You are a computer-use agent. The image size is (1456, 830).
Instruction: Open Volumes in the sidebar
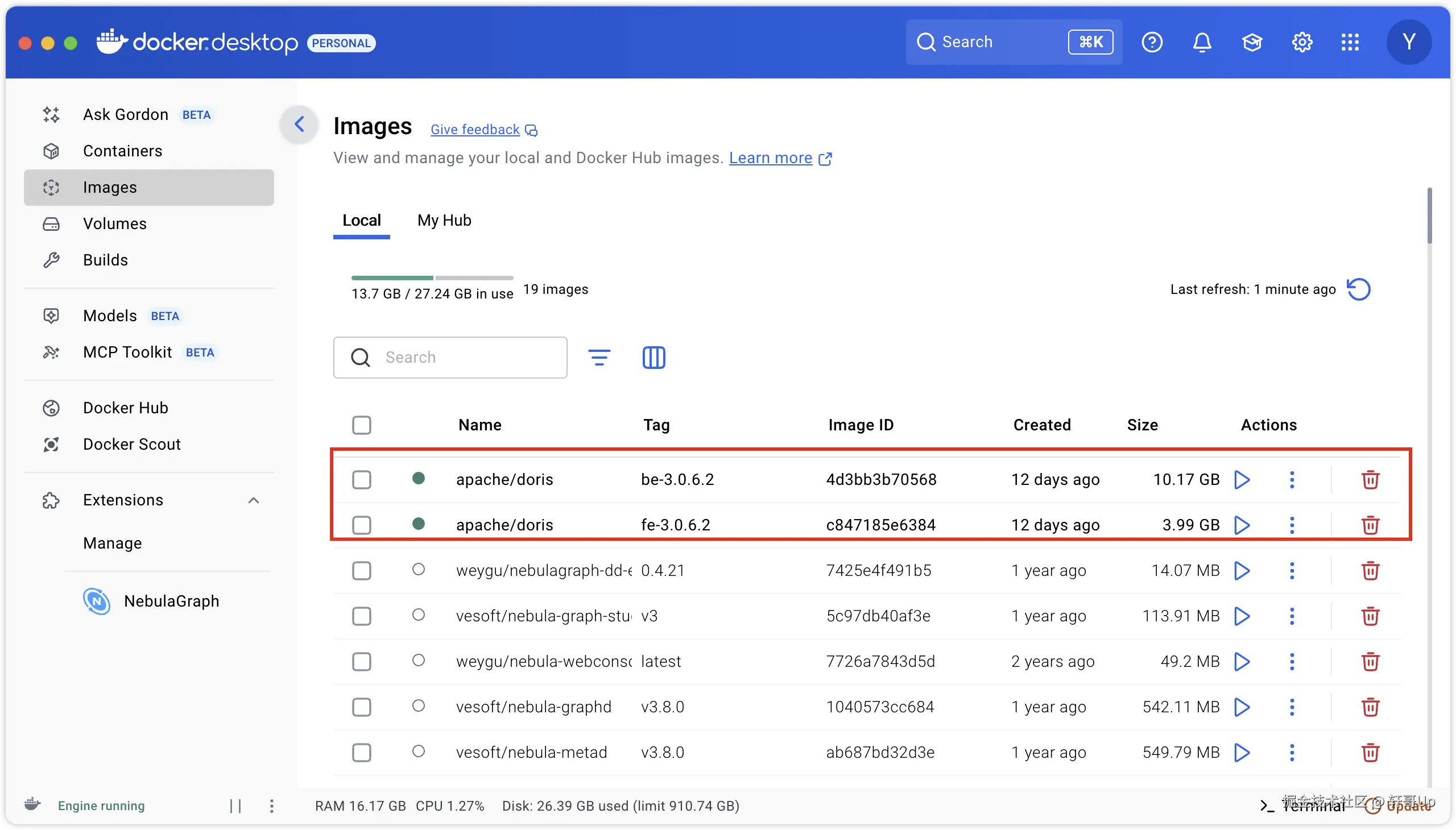(x=115, y=223)
